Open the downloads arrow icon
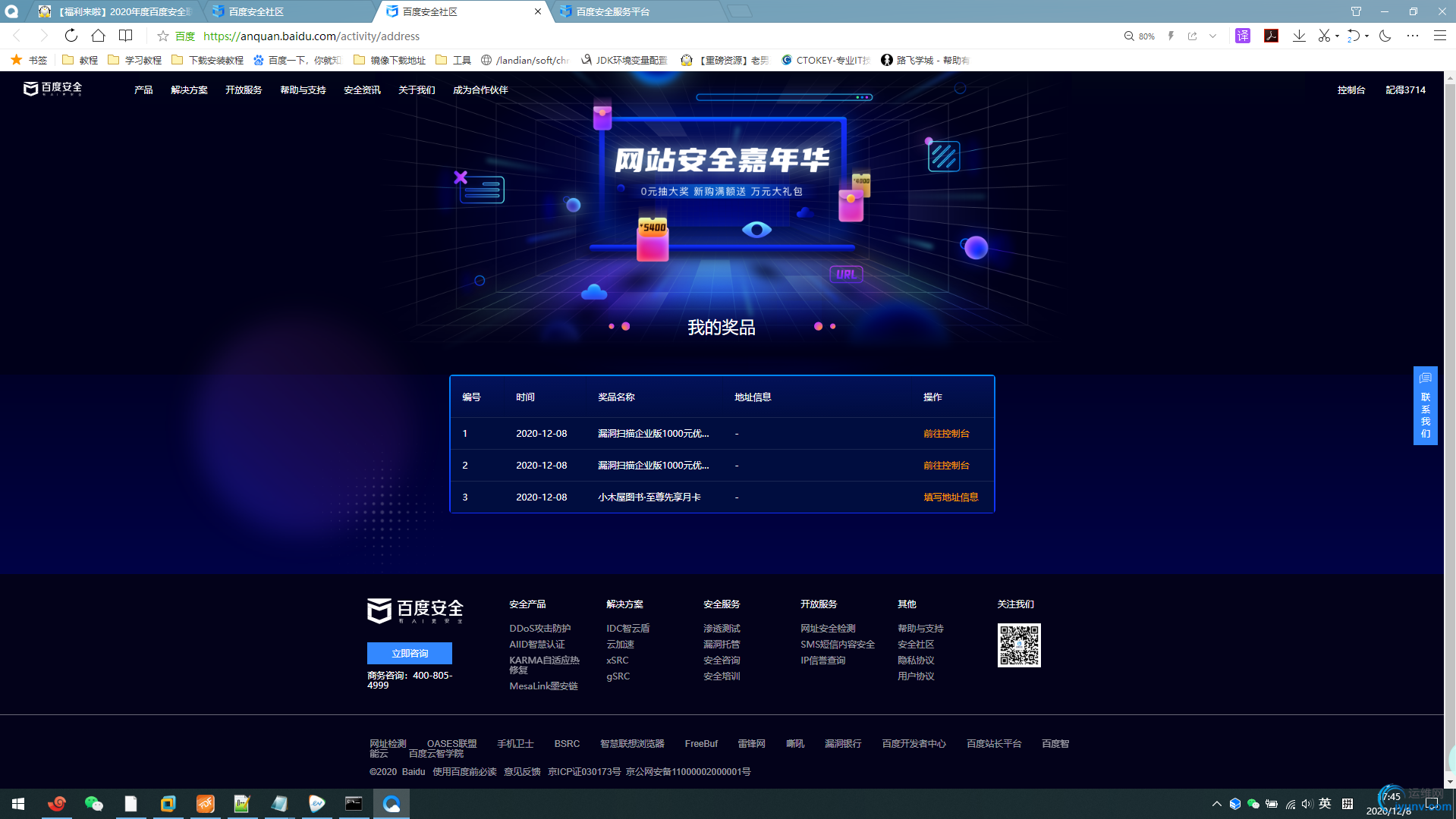1456x819 pixels. pyautogui.click(x=1299, y=36)
